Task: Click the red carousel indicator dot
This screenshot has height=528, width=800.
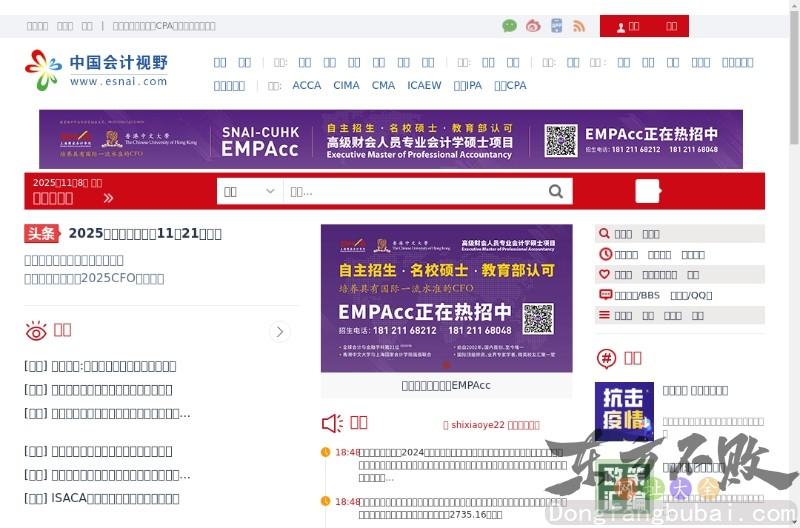Action: [x=446, y=365]
